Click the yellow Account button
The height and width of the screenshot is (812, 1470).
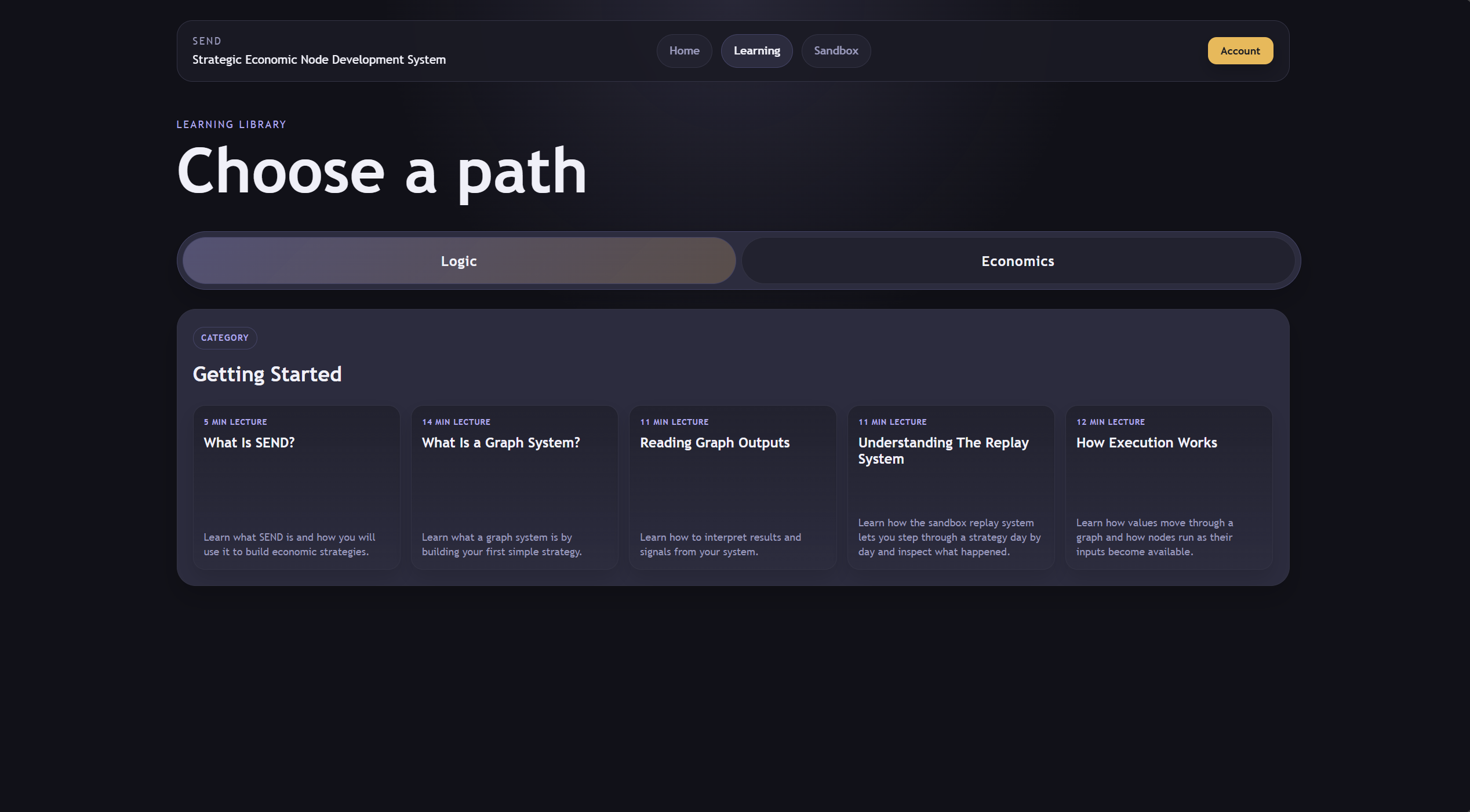click(x=1240, y=51)
